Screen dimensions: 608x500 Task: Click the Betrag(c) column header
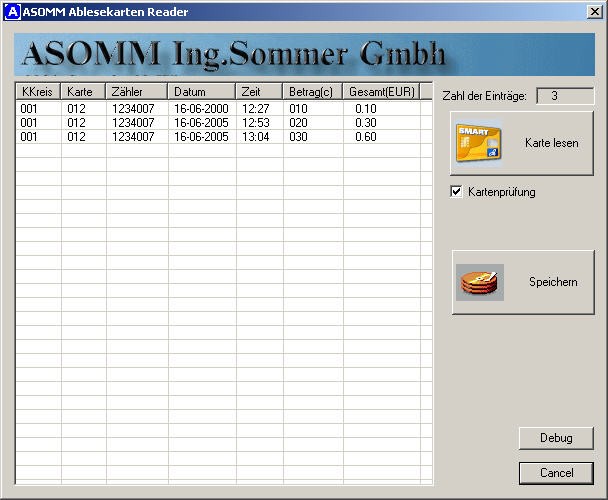tap(313, 92)
